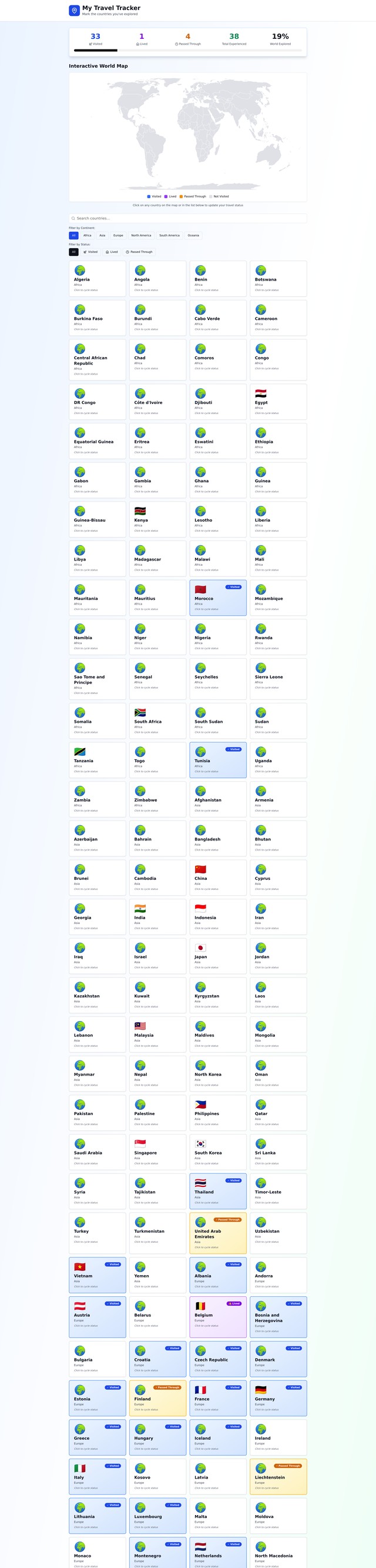This screenshot has width=376, height=1568.
Task: Show only North America countries
Action: pyautogui.click(x=141, y=236)
